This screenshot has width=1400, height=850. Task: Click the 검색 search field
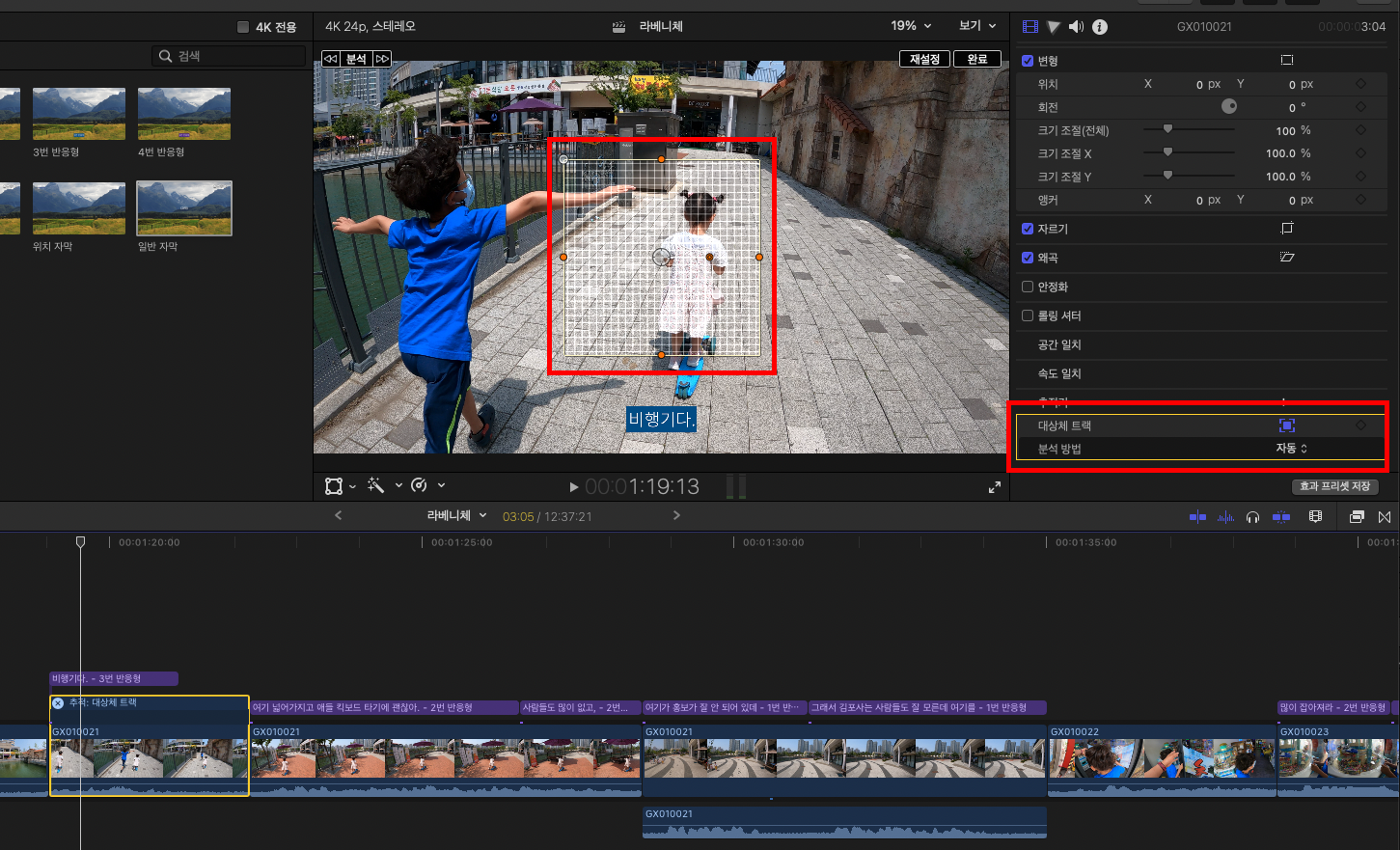(229, 56)
